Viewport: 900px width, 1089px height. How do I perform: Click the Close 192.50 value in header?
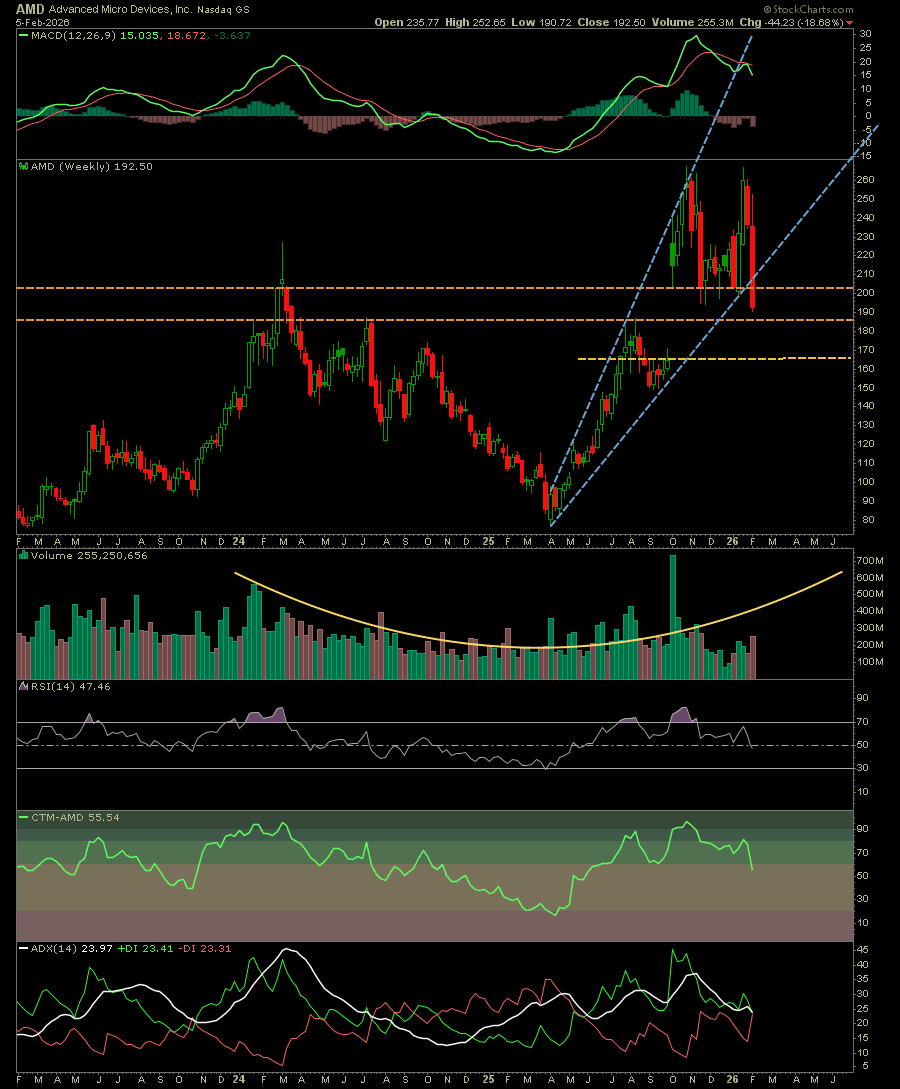612,22
